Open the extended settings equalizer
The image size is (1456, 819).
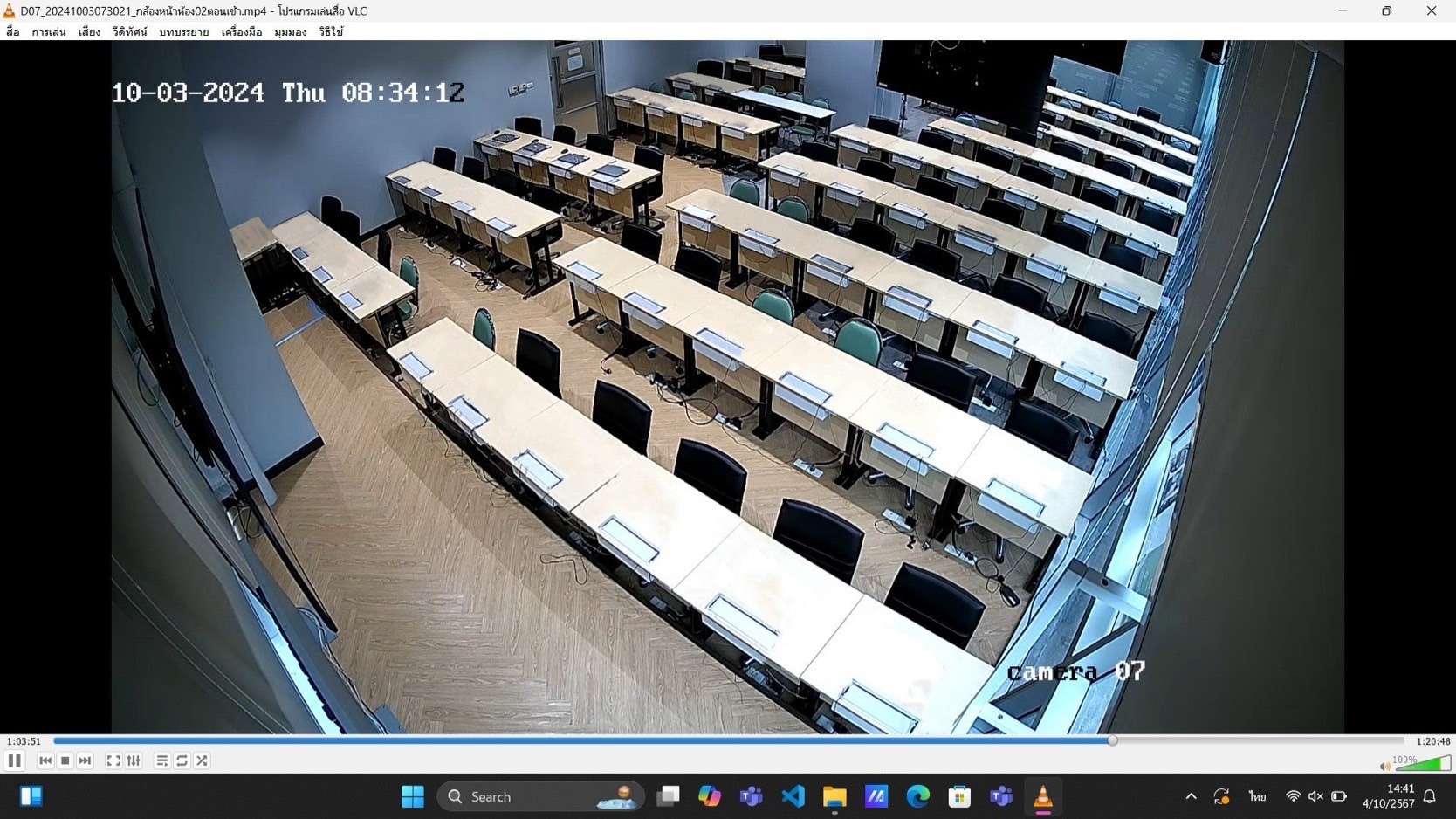click(x=133, y=760)
